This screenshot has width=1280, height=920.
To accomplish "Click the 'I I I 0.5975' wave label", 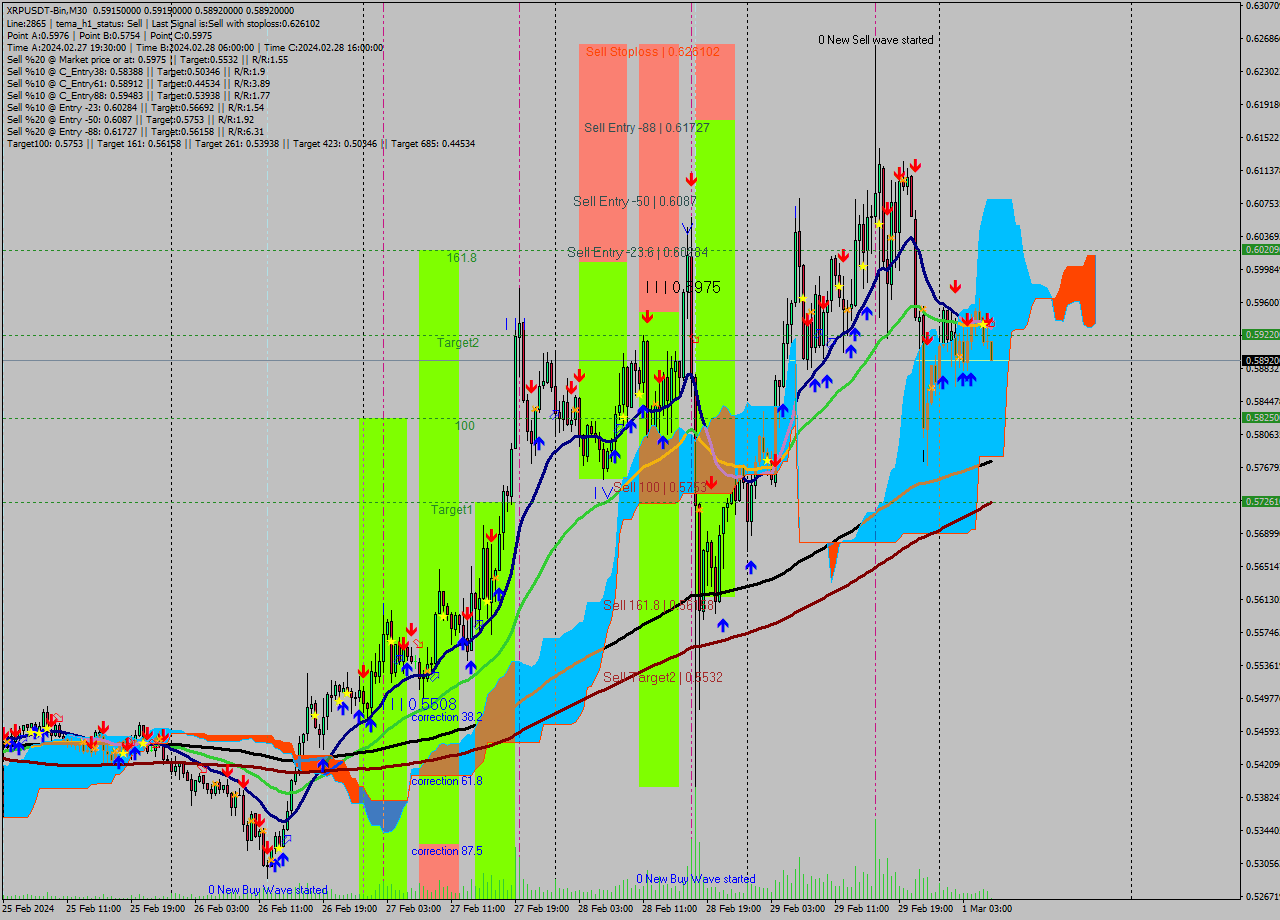I will 682,287.
